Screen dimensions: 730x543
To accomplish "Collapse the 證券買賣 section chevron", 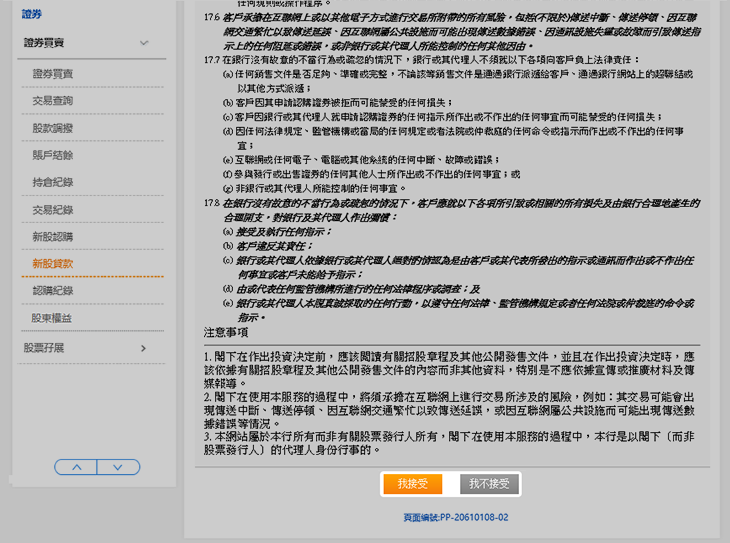I will (x=145, y=44).
